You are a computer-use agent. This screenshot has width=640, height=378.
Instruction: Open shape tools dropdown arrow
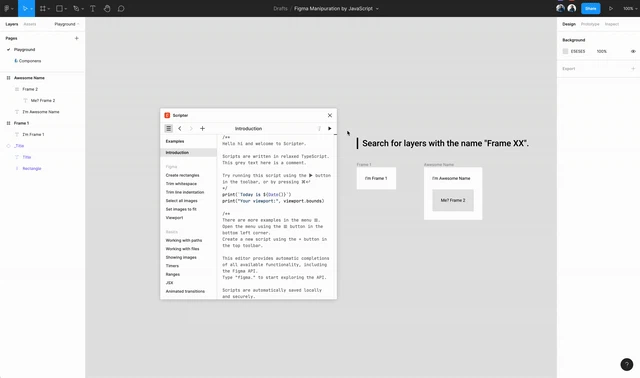(66, 9)
